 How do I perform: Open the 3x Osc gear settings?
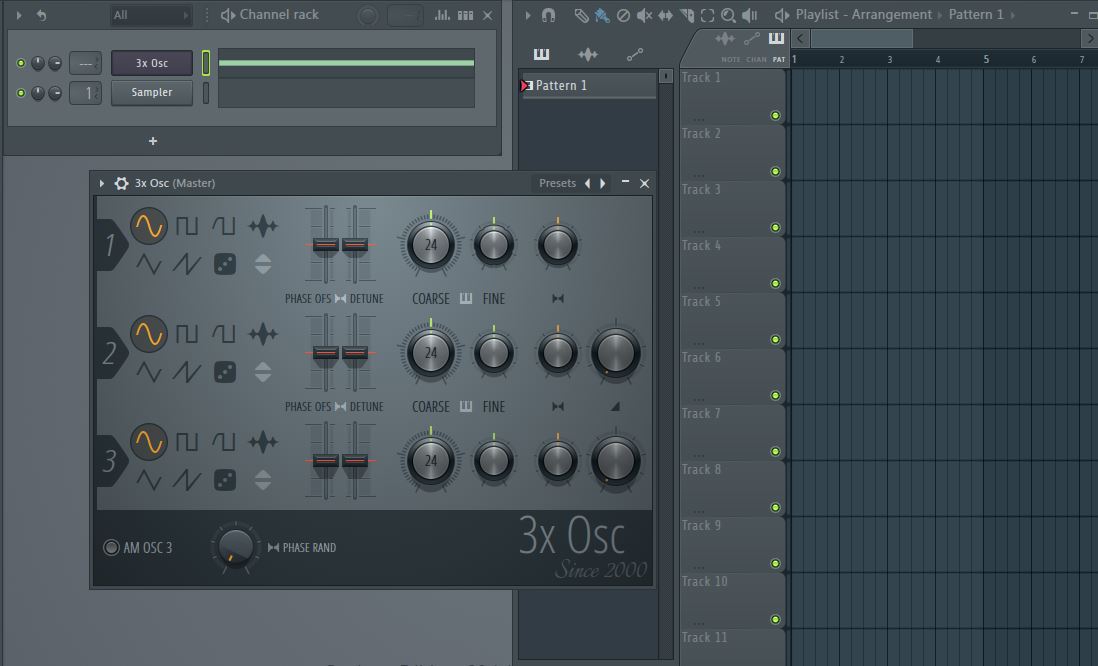(121, 183)
